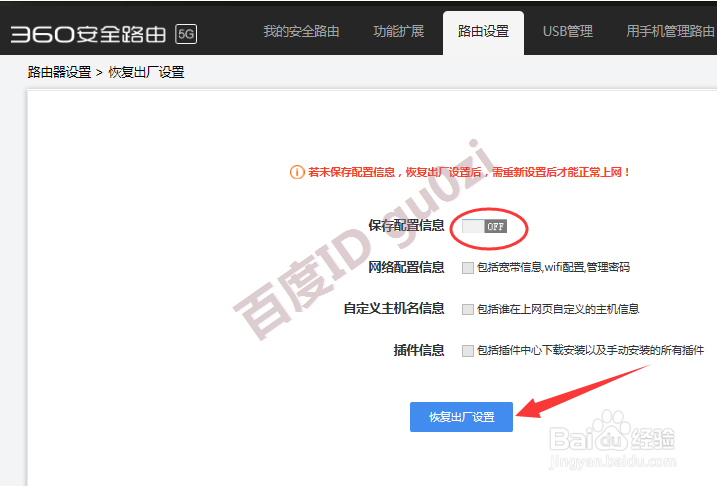Click the 360安全路由 logo
Viewport: 717px width, 486px height.
[x=88, y=34]
